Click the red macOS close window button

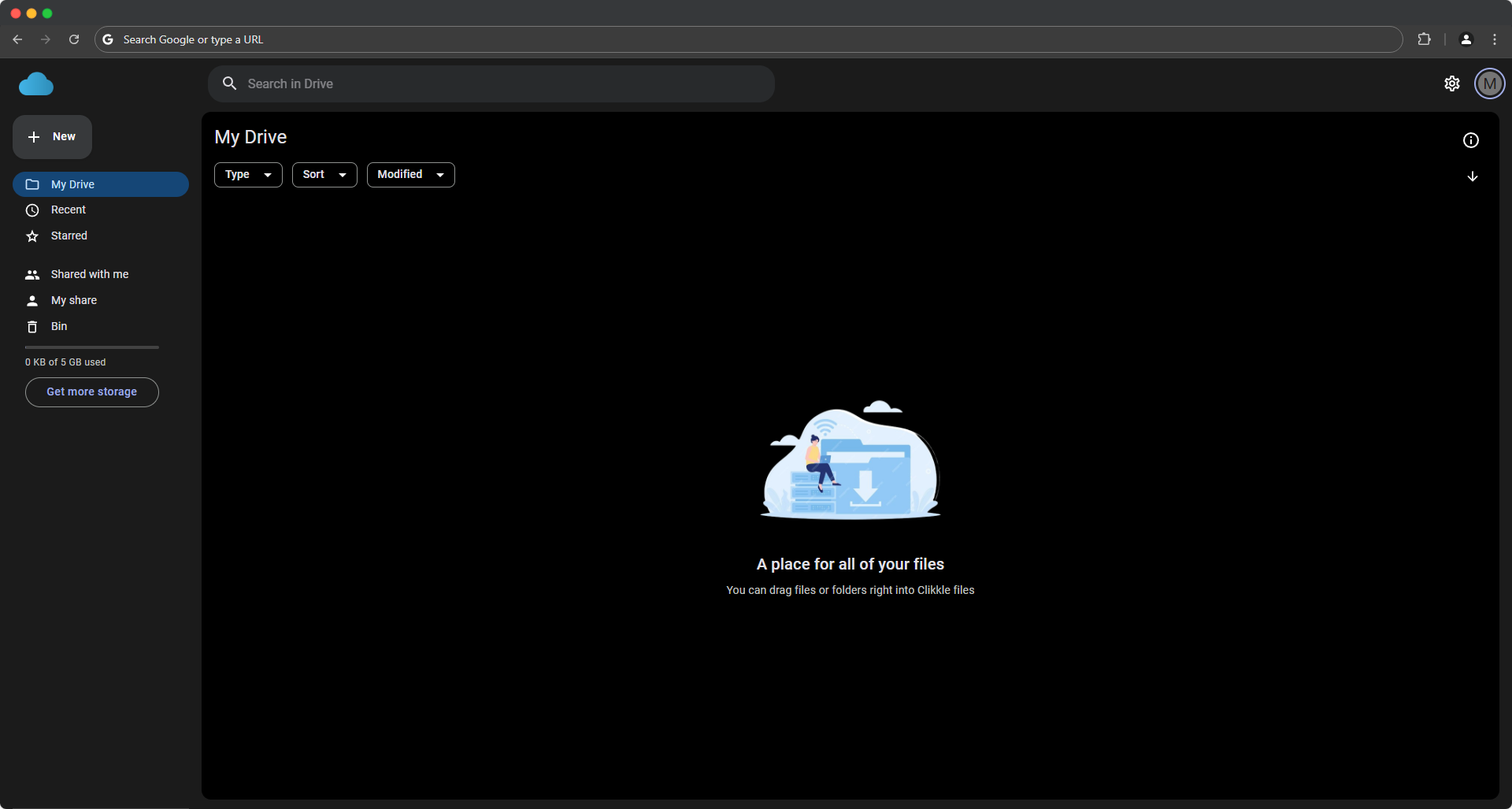coord(16,13)
